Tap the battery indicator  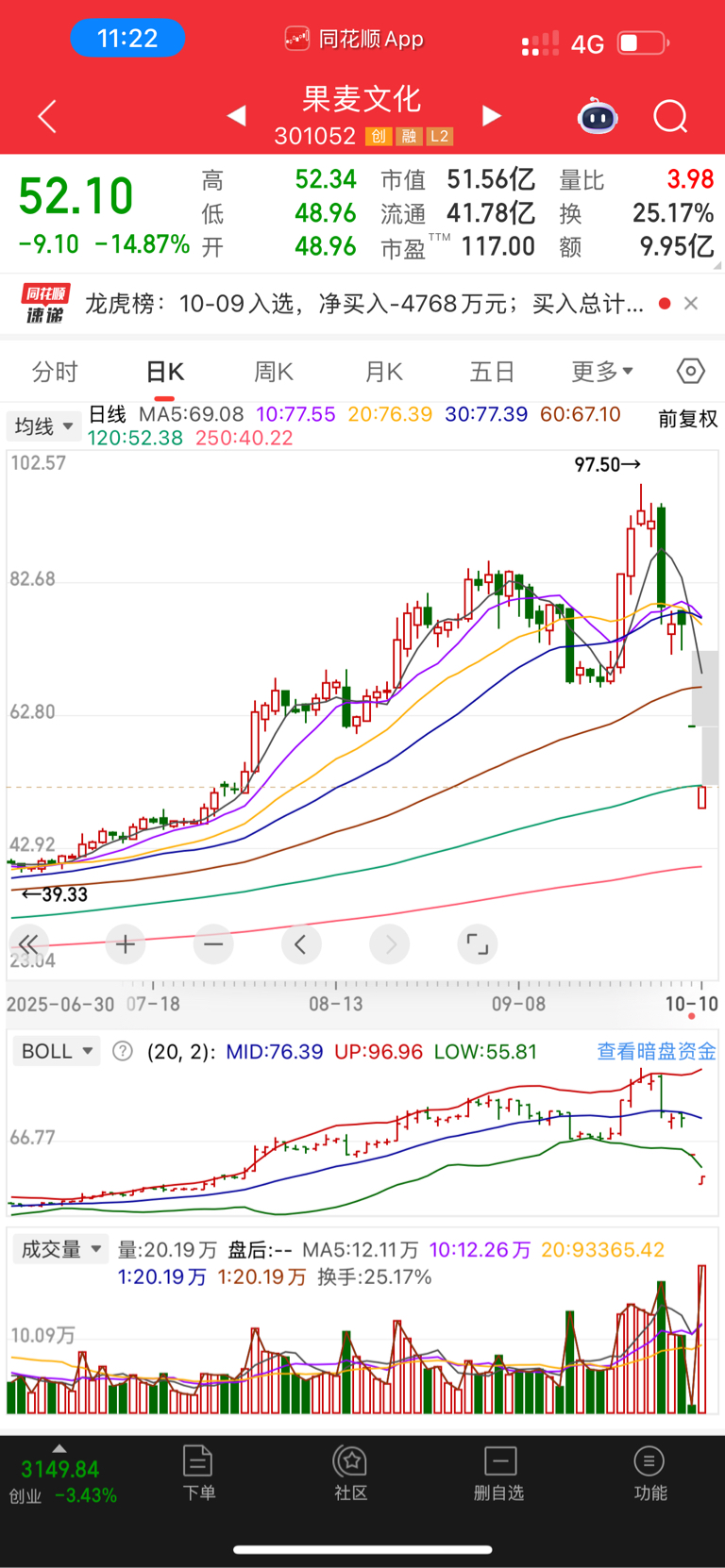pyautogui.click(x=644, y=42)
